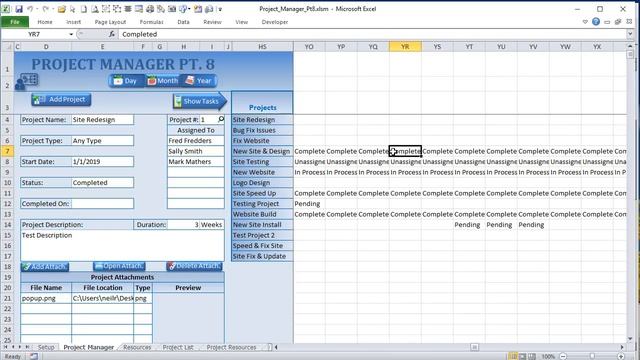Click the popup.png file name cell
This screenshot has height=360, width=640.
point(46,298)
